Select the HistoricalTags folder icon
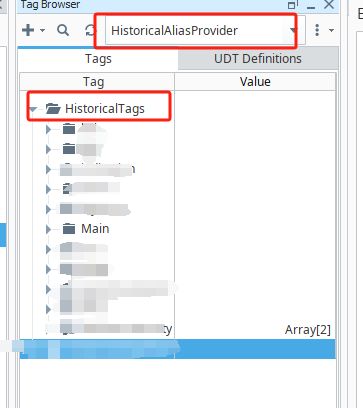 (53, 108)
